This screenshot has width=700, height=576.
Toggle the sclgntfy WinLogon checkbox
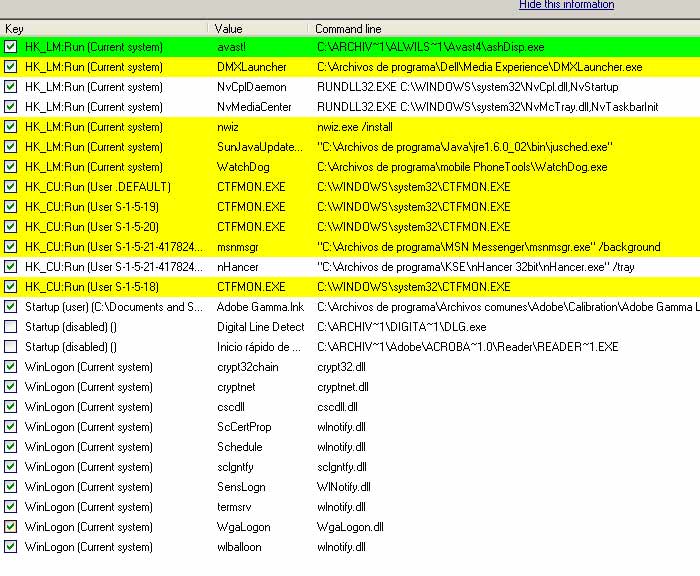coord(10,467)
